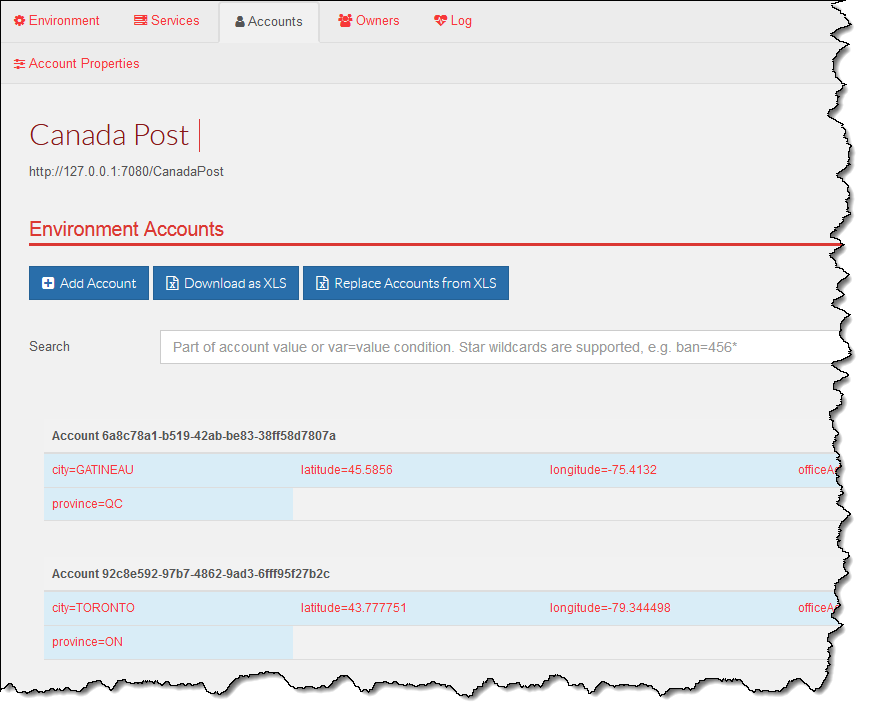Open Account Properties
This screenshot has height=715, width=869.
[76, 64]
